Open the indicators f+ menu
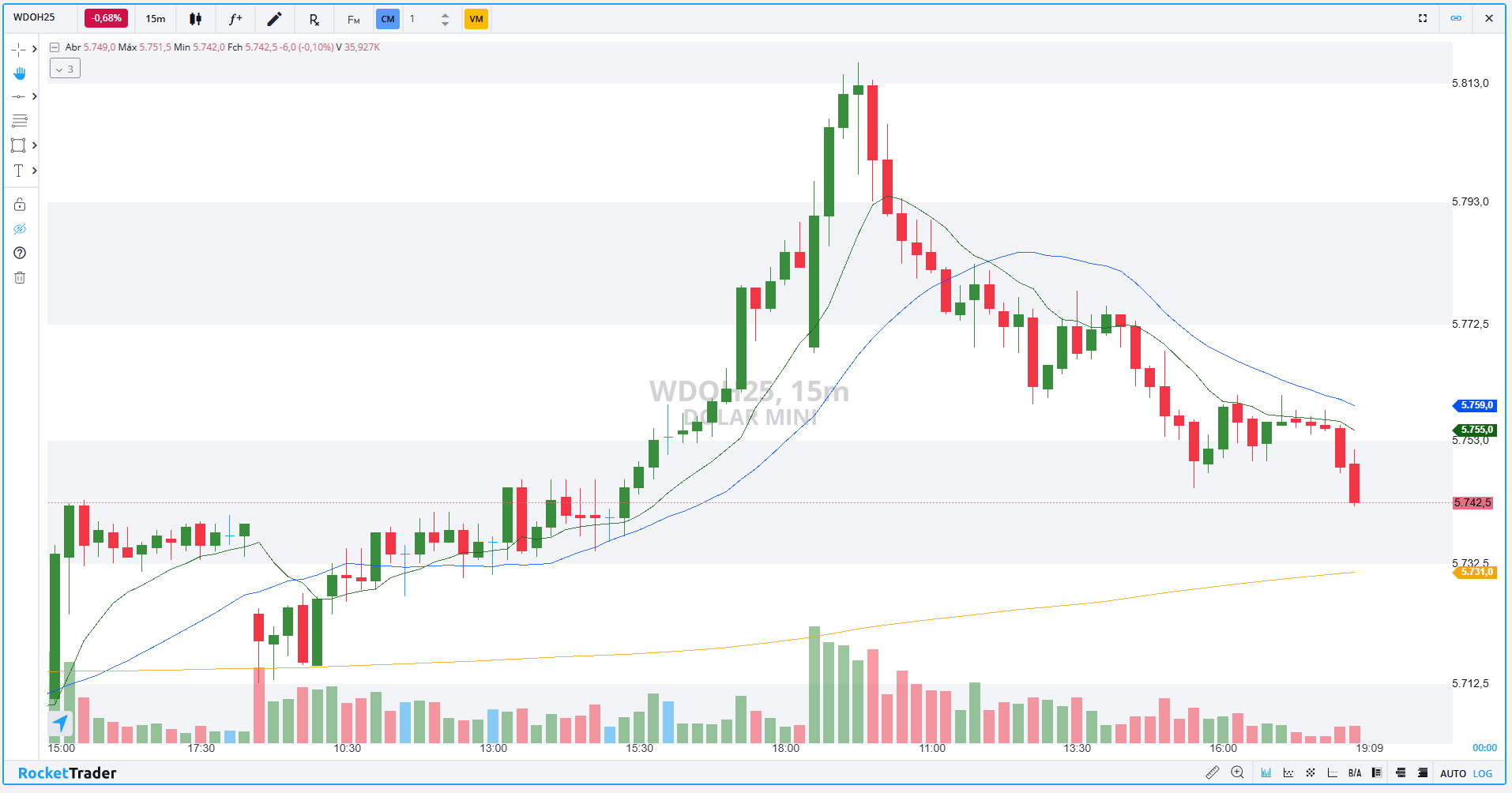This screenshot has height=793, width=1512. (235, 19)
